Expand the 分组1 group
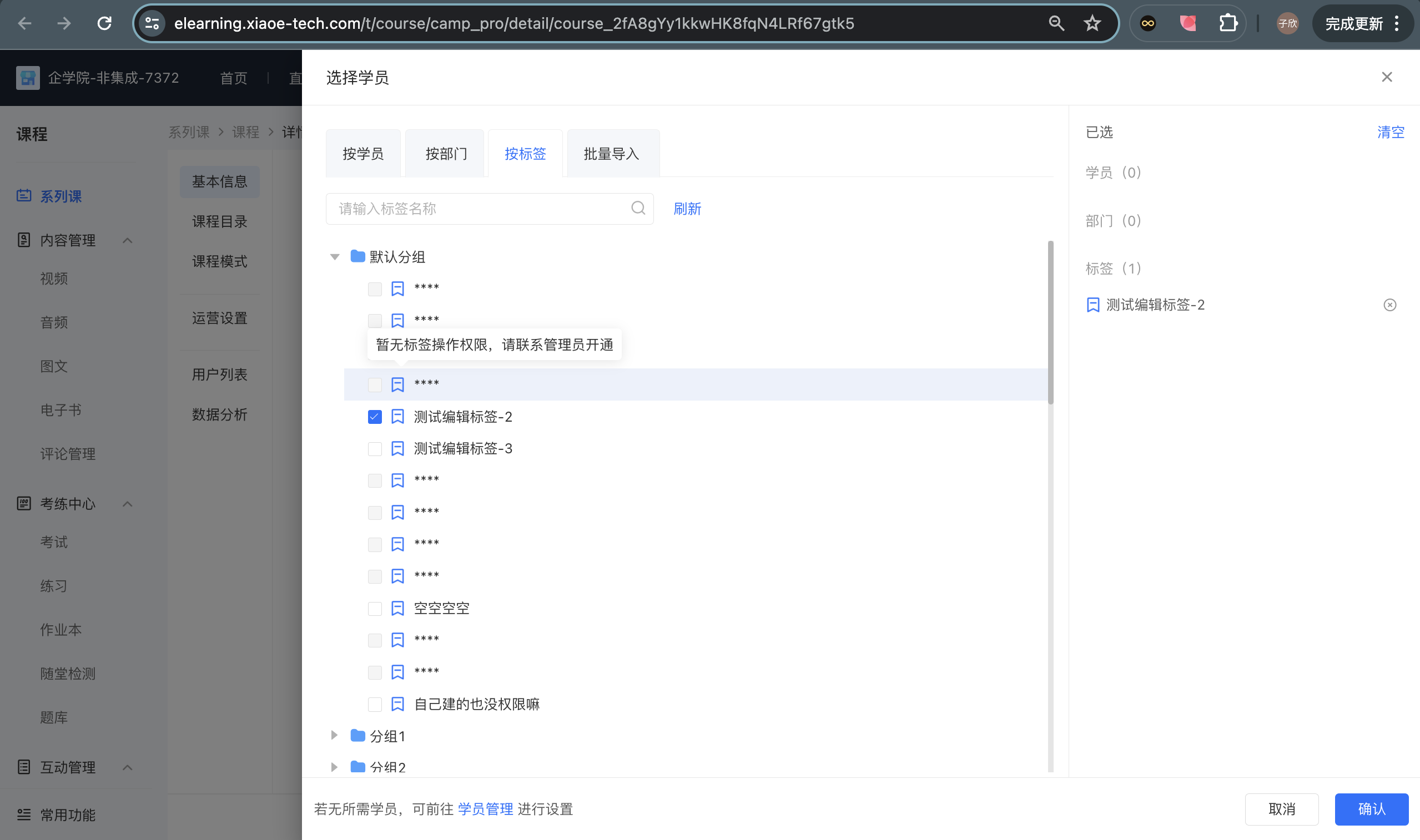Image resolution: width=1420 pixels, height=840 pixels. pyautogui.click(x=334, y=735)
